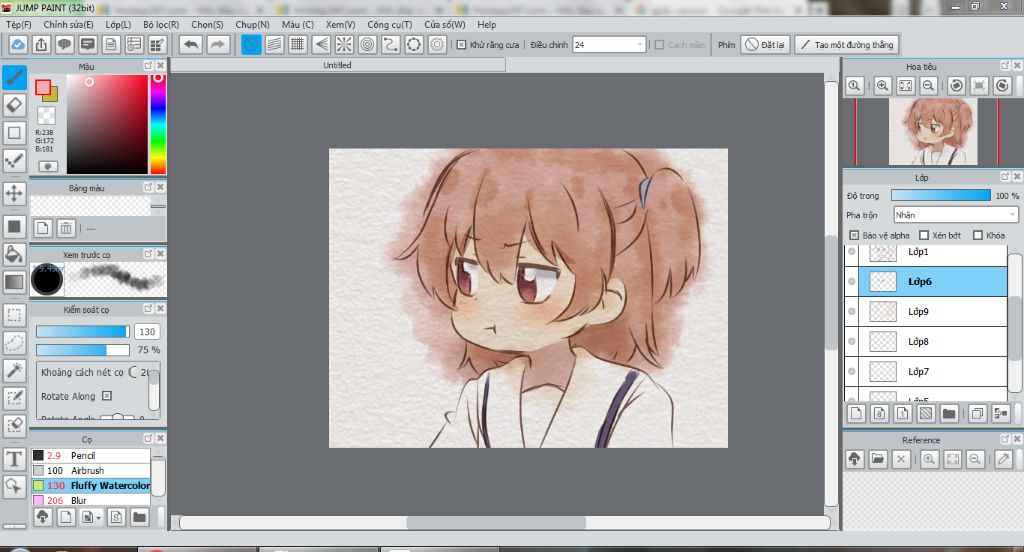Choose the Move tool
The height and width of the screenshot is (552, 1024).
point(14,193)
